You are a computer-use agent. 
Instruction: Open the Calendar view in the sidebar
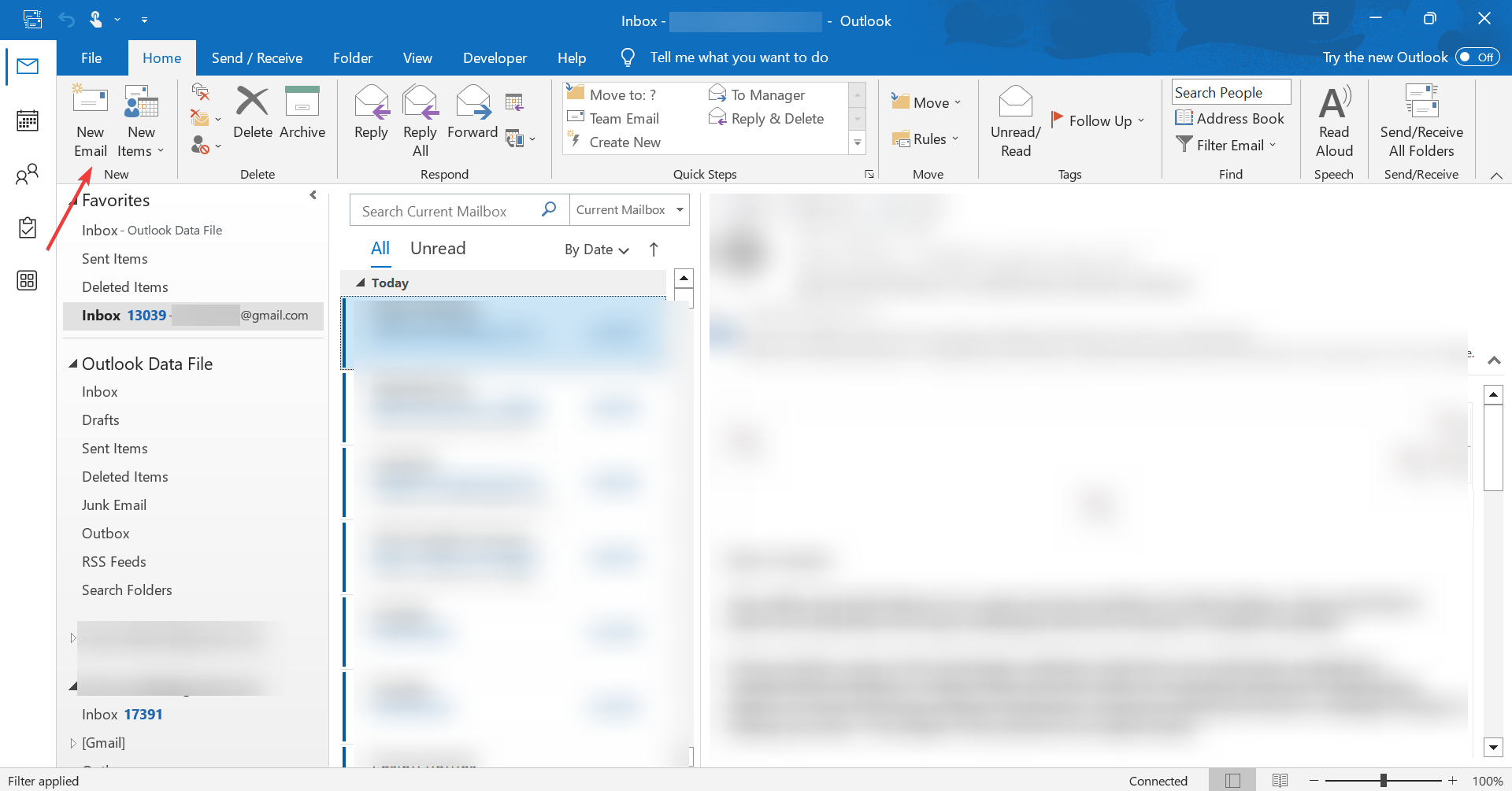(x=28, y=120)
